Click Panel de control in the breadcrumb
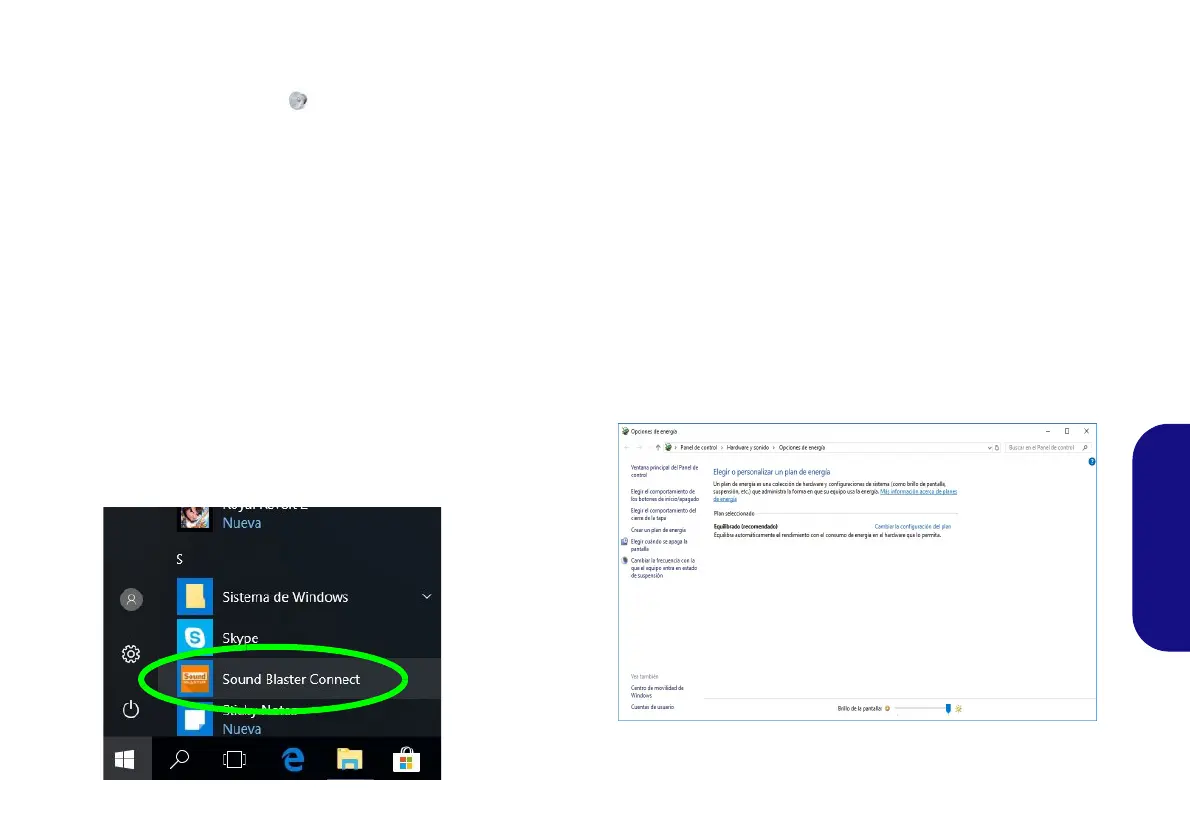Screen dimensions: 1190x838 point(698,448)
